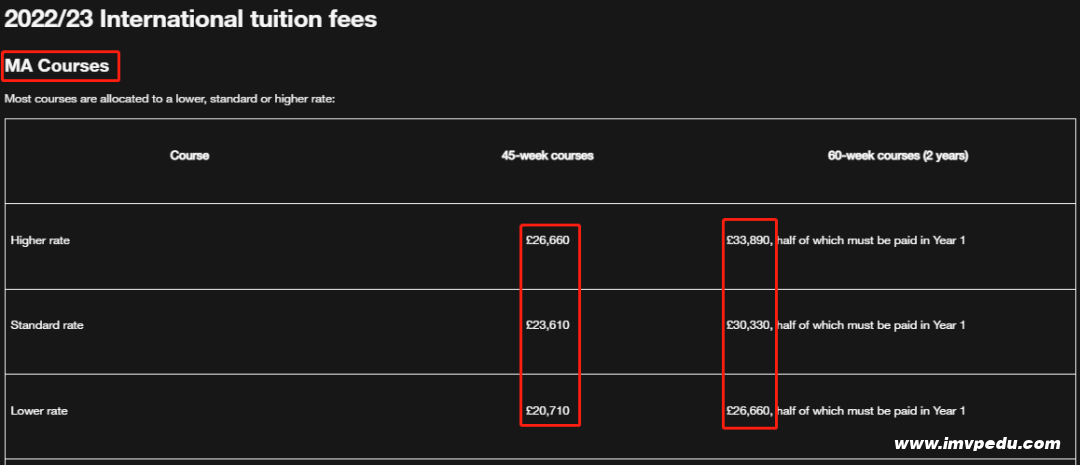Click the sentence about lower, standard or higher rate
This screenshot has height=465, width=1080.
pyautogui.click(x=169, y=99)
